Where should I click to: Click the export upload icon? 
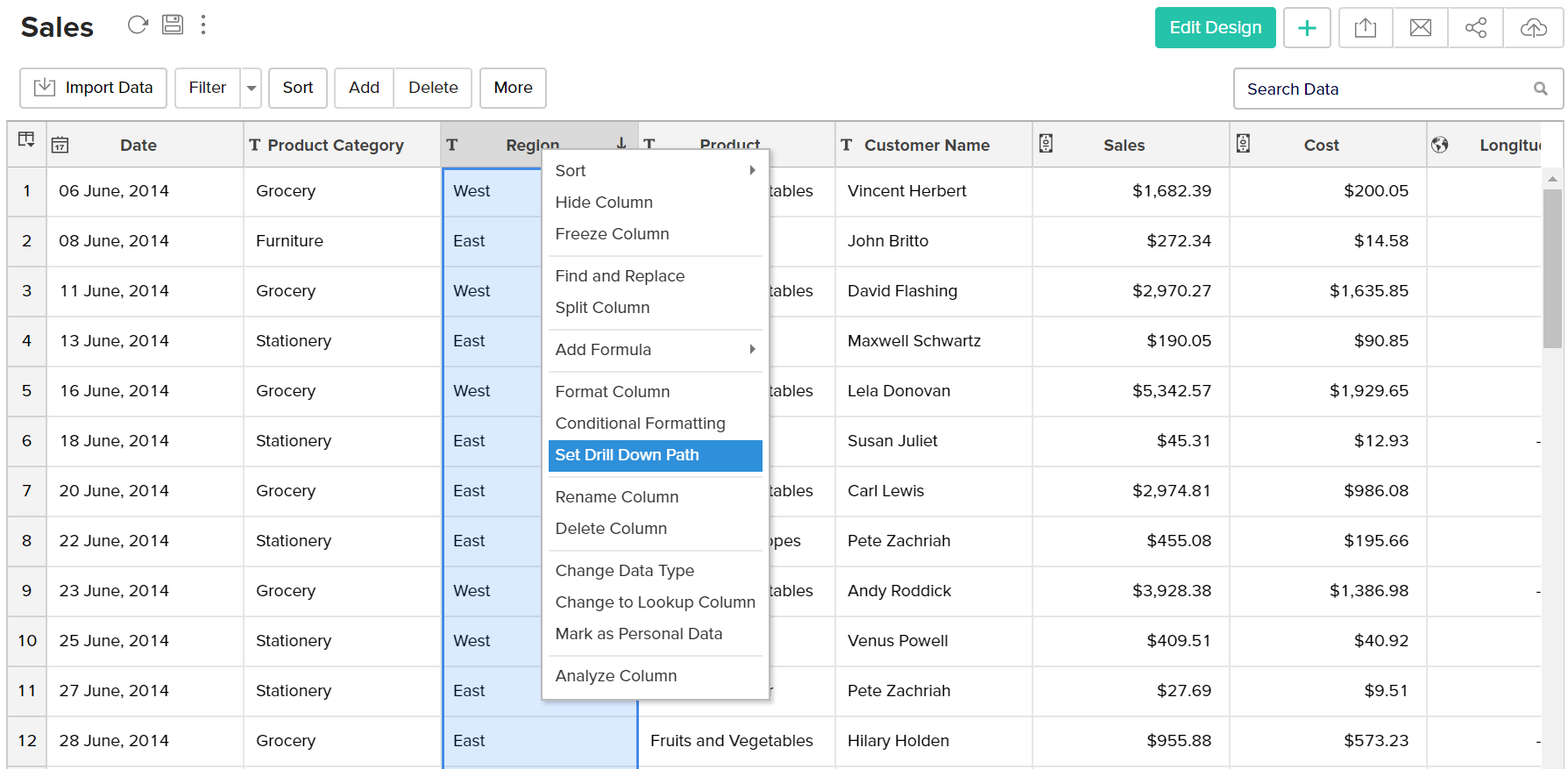1365,28
